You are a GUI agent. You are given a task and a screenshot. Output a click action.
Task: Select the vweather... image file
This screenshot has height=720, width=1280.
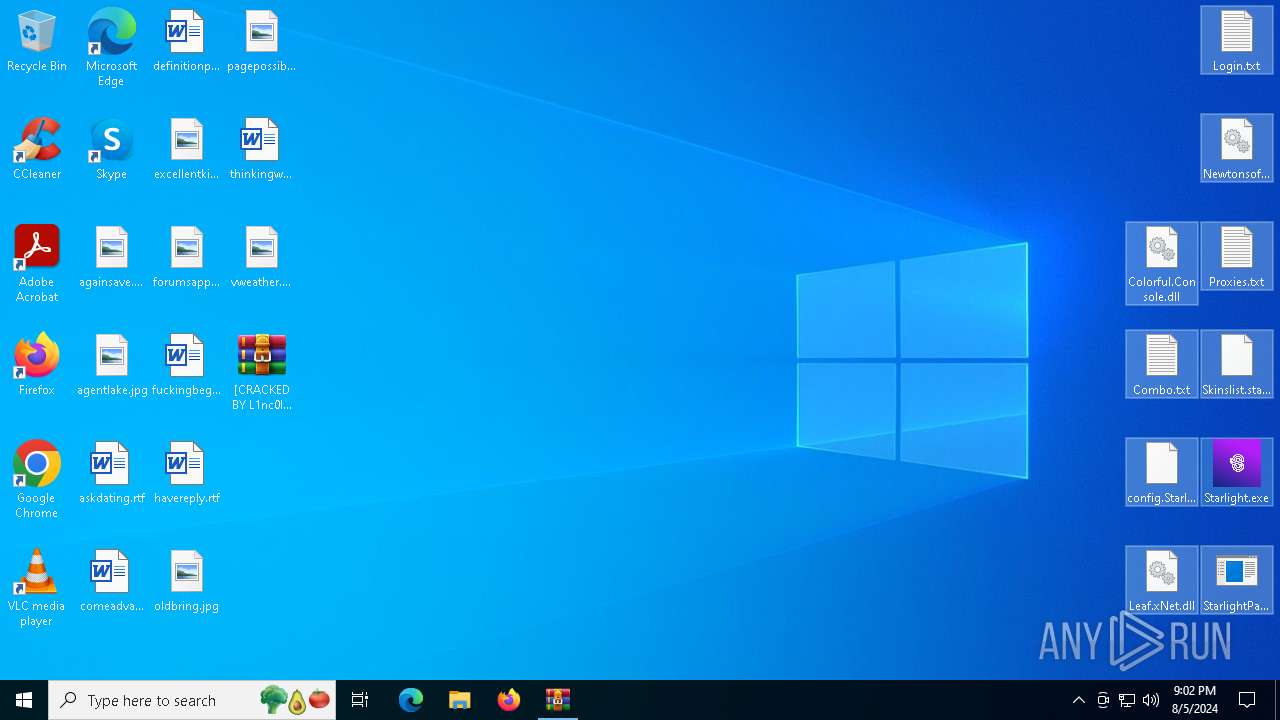261,258
